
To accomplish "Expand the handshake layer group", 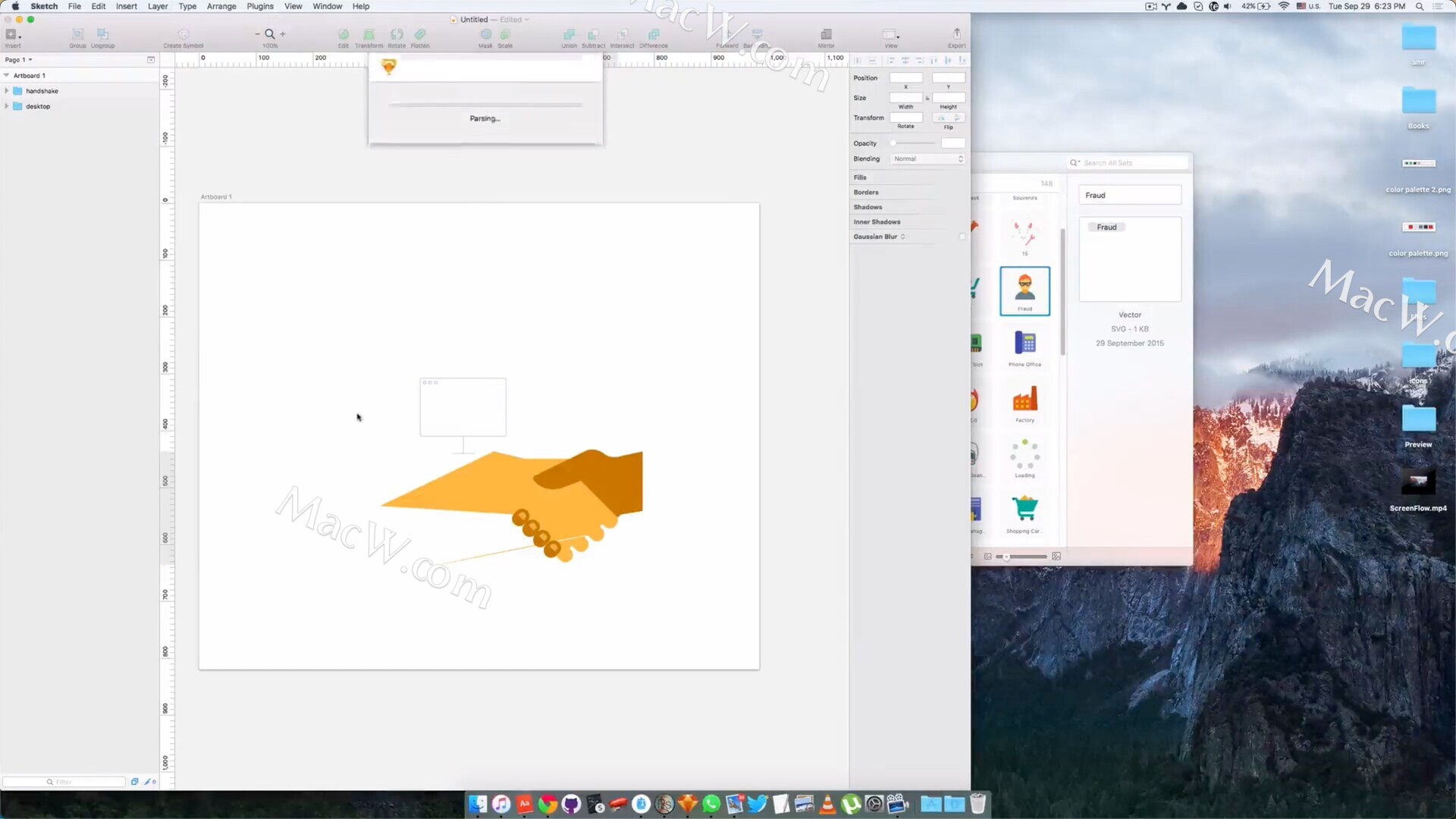I will point(7,91).
